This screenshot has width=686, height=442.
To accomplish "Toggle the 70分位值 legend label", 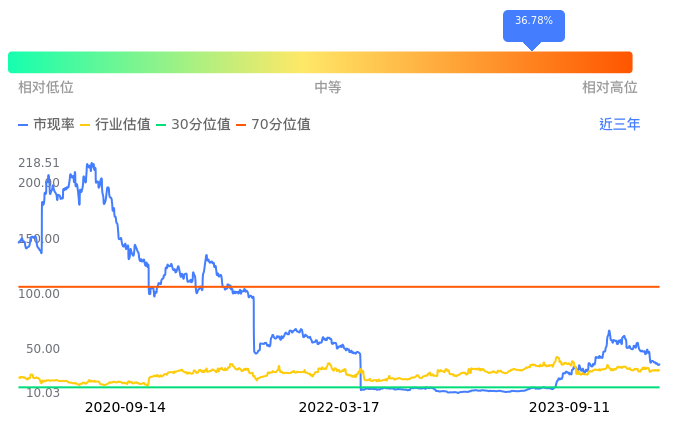I will tap(281, 125).
